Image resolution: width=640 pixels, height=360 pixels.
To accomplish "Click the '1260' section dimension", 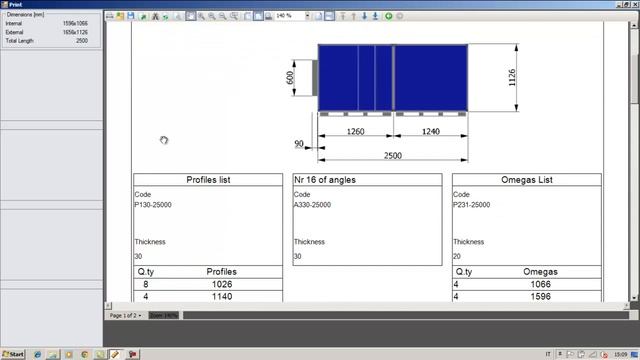I will [356, 131].
